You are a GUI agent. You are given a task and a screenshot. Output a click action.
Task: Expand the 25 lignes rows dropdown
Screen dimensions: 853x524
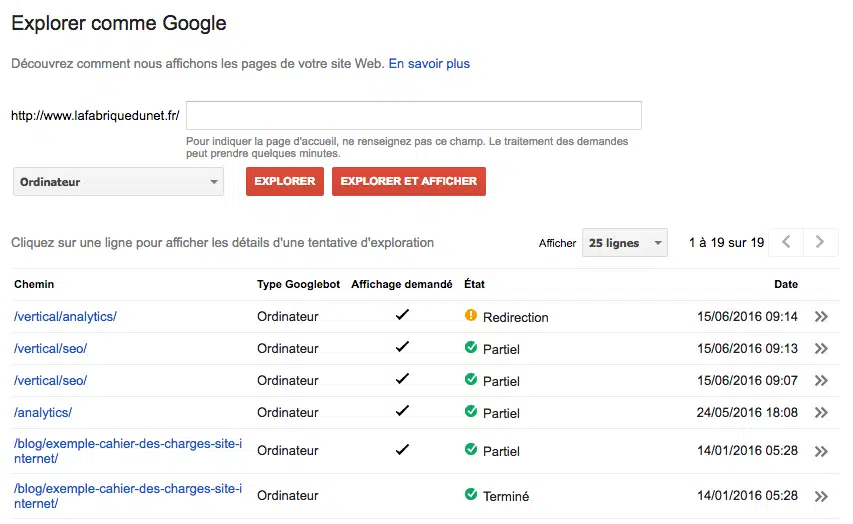625,243
